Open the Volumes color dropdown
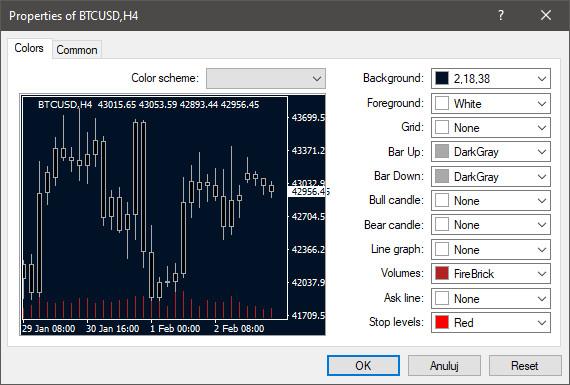 pyautogui.click(x=491, y=273)
